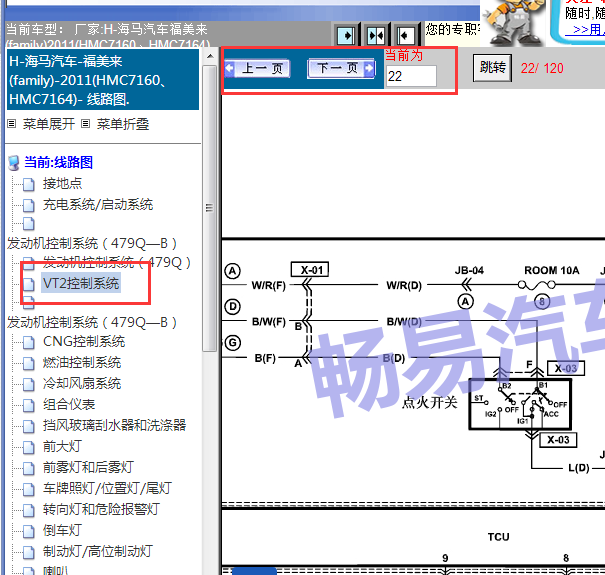Click the H-海马汽车-福美来 title header
This screenshot has height=575, width=605.
click(103, 80)
